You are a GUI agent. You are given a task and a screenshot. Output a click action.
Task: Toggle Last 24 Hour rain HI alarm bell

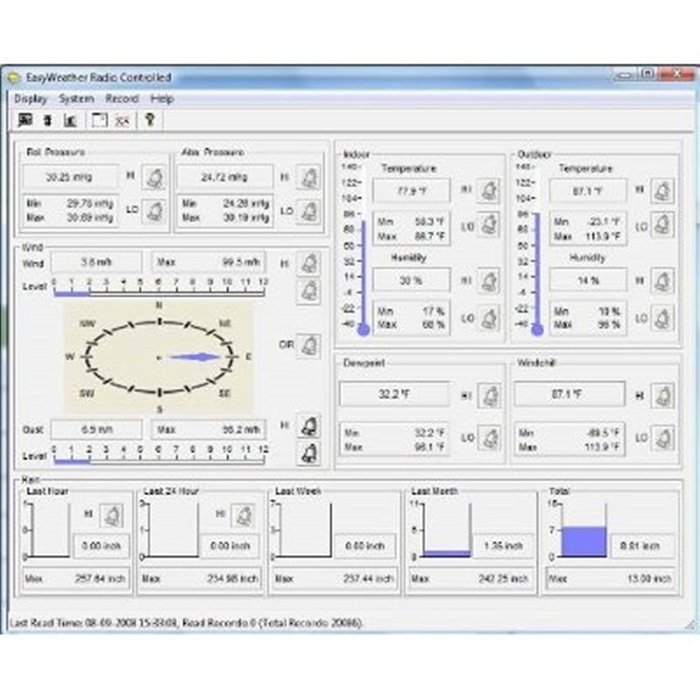tap(243, 516)
